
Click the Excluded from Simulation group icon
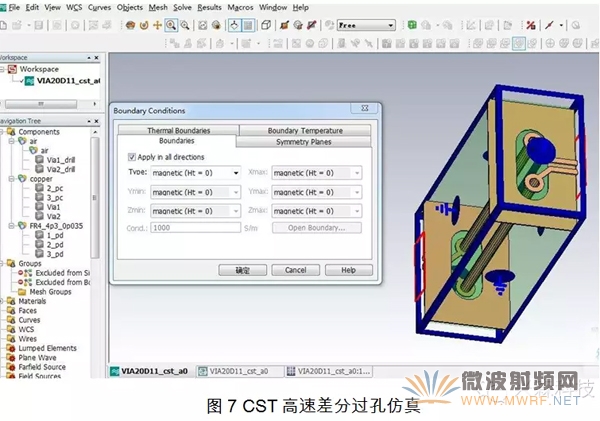(25, 273)
